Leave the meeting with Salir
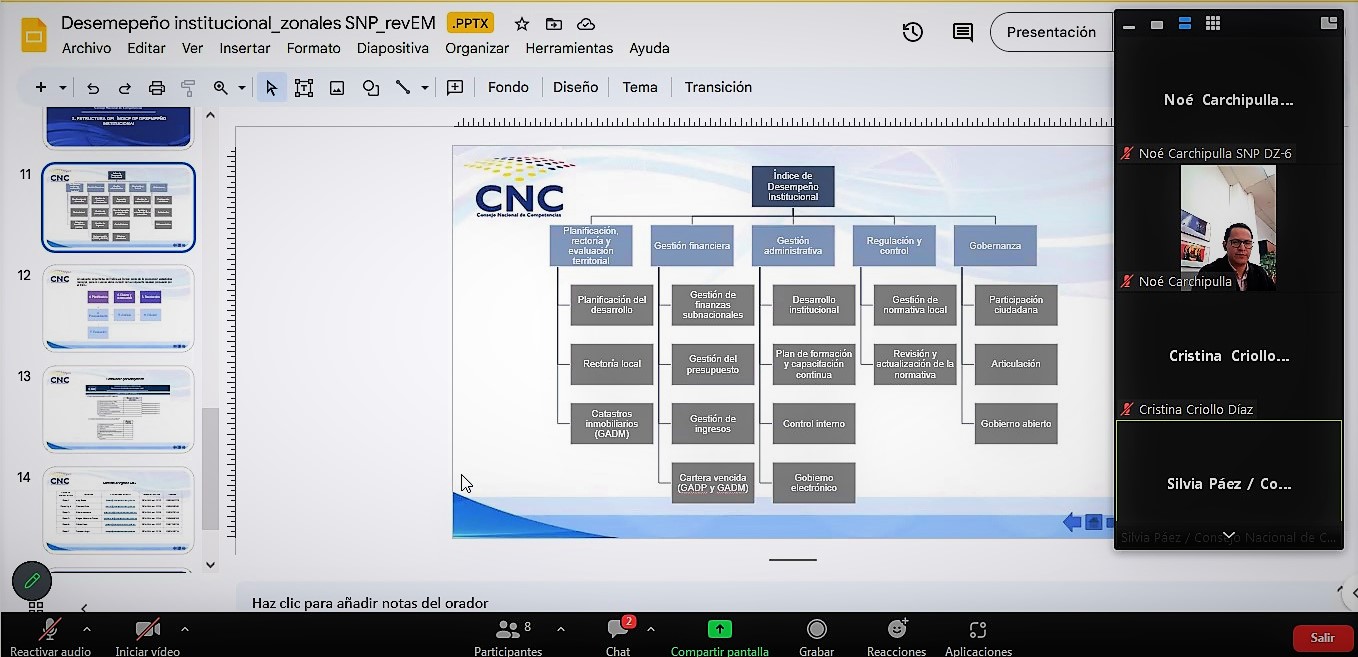This screenshot has width=1358, height=657. [1322, 637]
